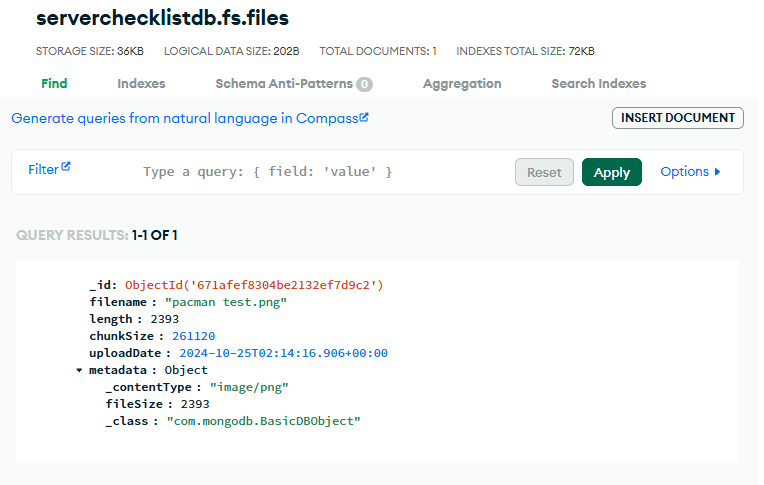
Task: Collapse the metadata object triangle
Action: pyautogui.click(x=79, y=370)
